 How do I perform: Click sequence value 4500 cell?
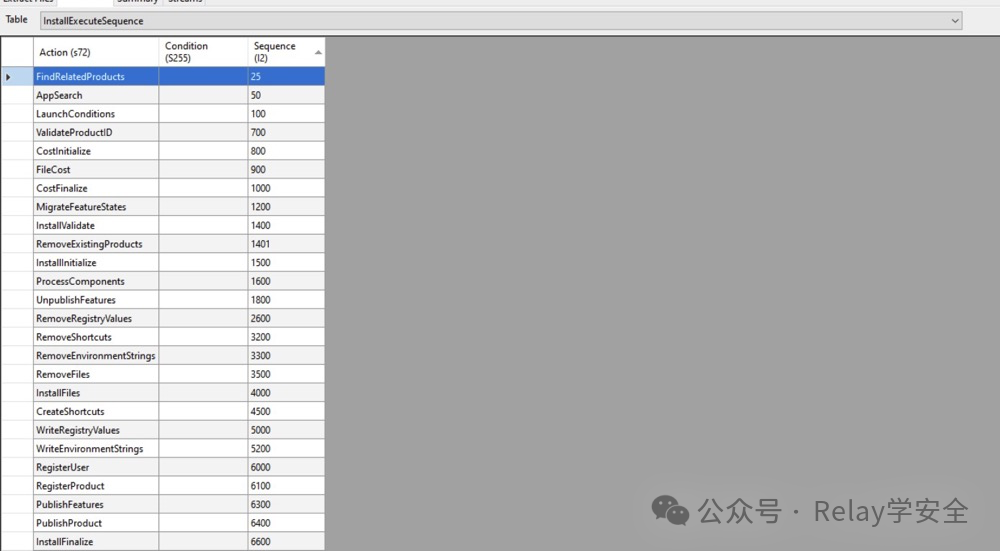(286, 411)
